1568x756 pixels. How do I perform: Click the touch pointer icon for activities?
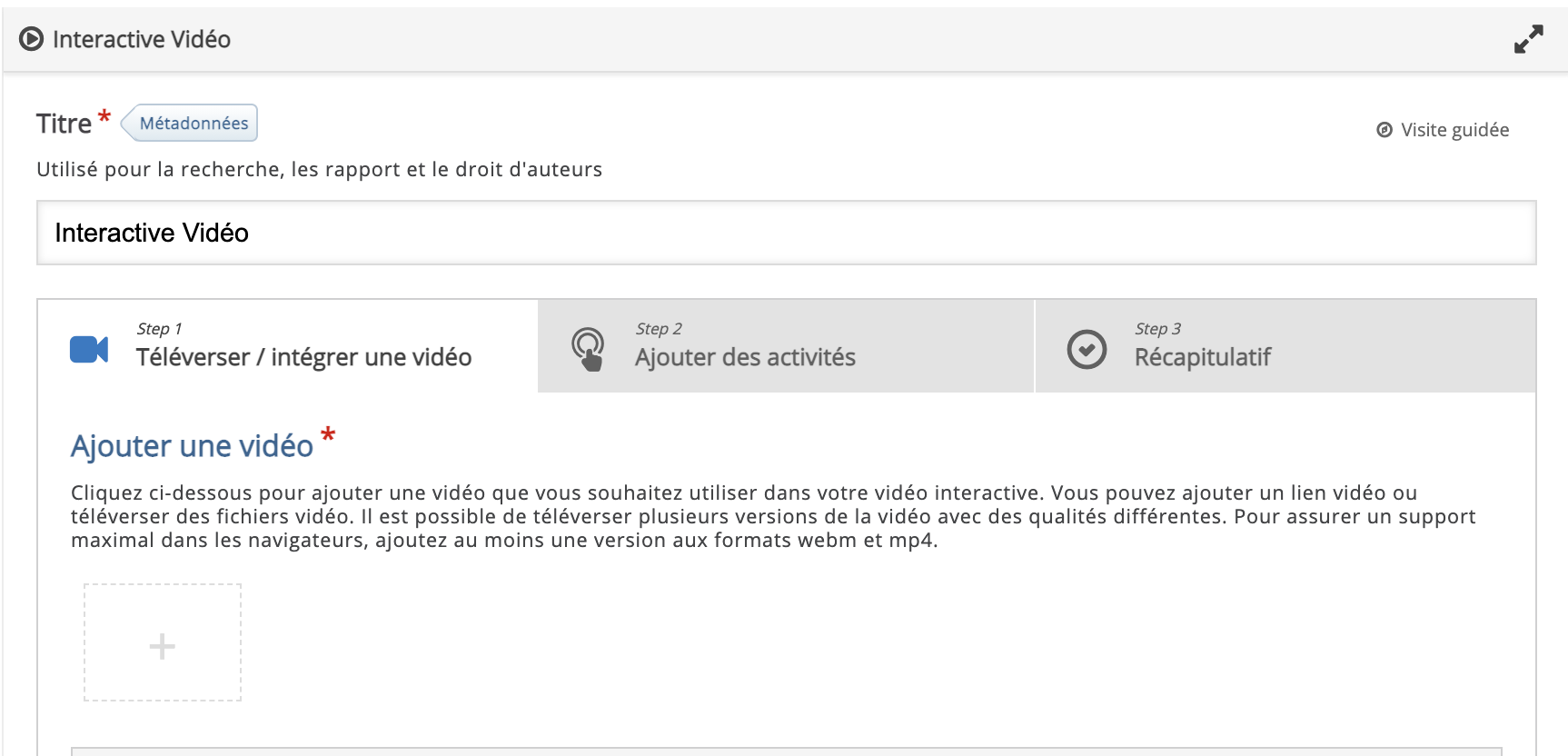click(x=588, y=349)
